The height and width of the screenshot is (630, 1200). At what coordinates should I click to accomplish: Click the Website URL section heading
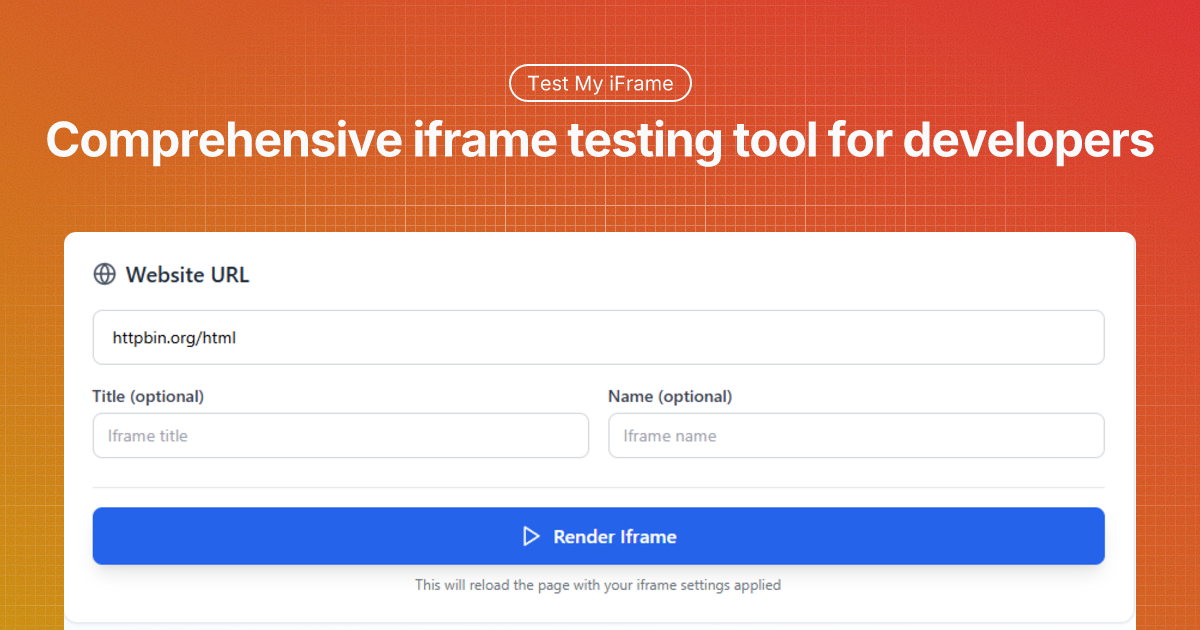point(187,275)
